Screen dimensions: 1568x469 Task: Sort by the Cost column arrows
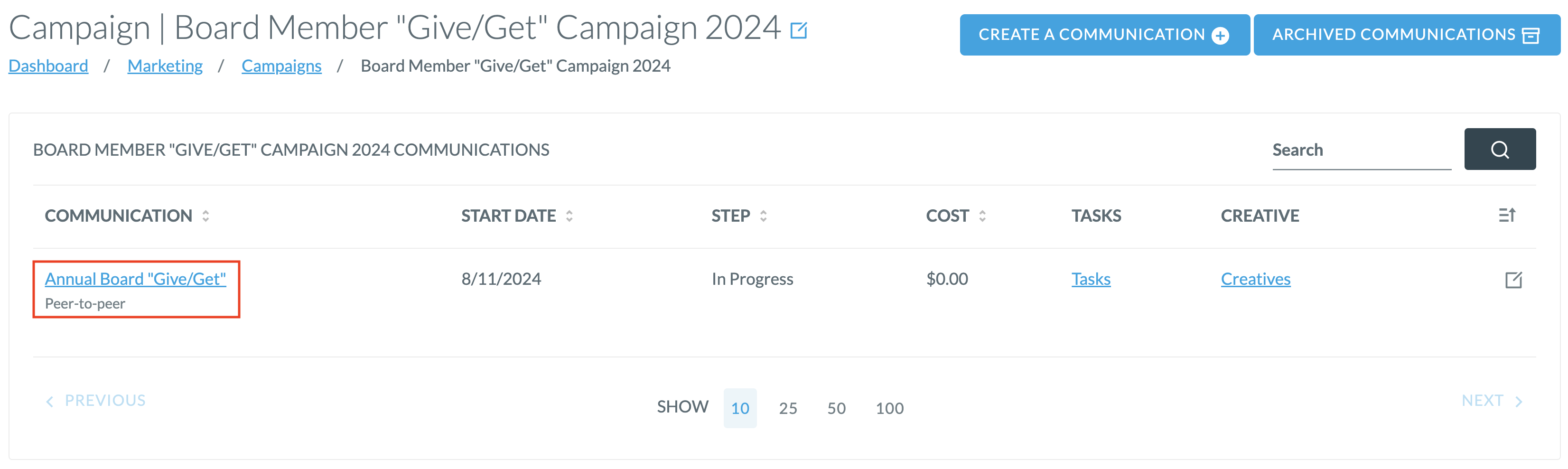pos(982,216)
